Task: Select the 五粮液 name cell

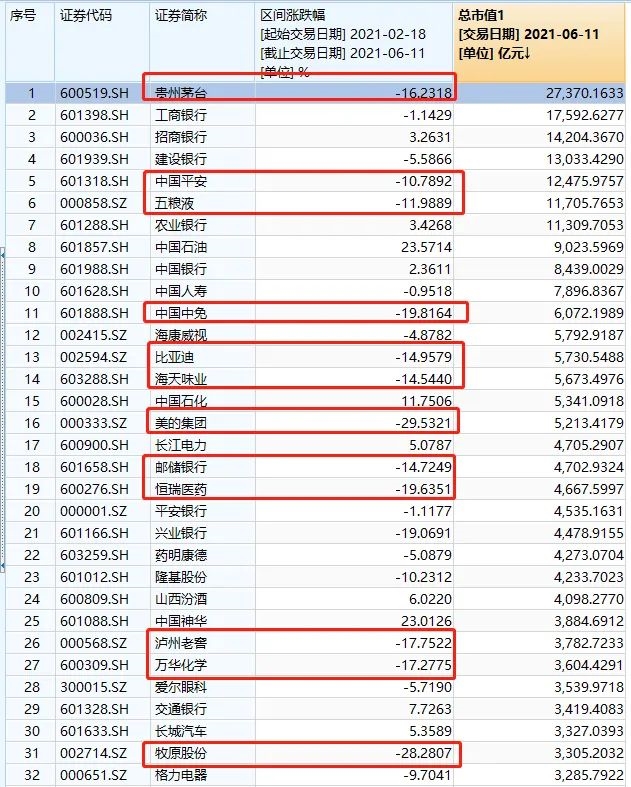Action: point(174,203)
